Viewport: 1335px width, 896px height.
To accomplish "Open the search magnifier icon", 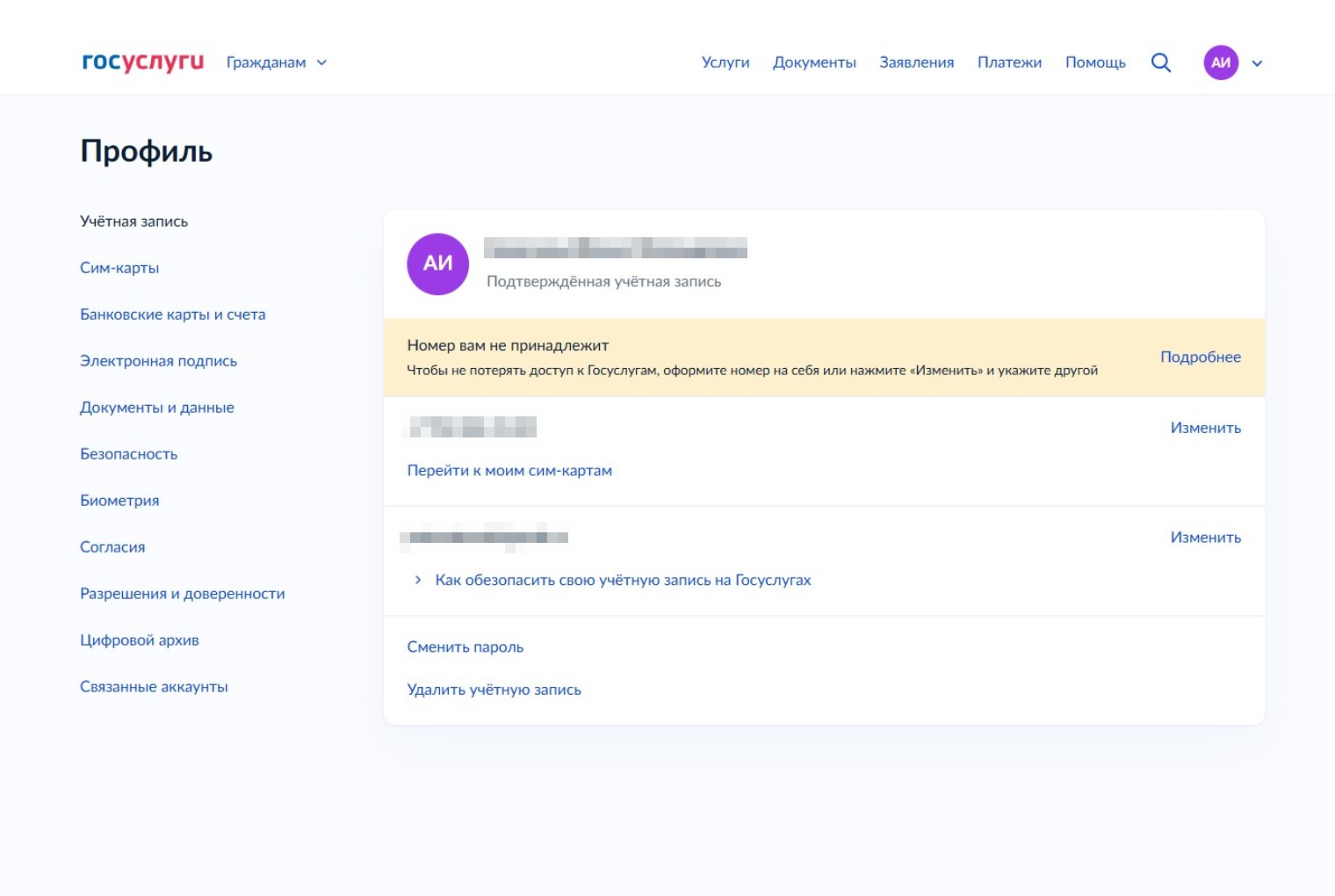I will [x=1161, y=62].
